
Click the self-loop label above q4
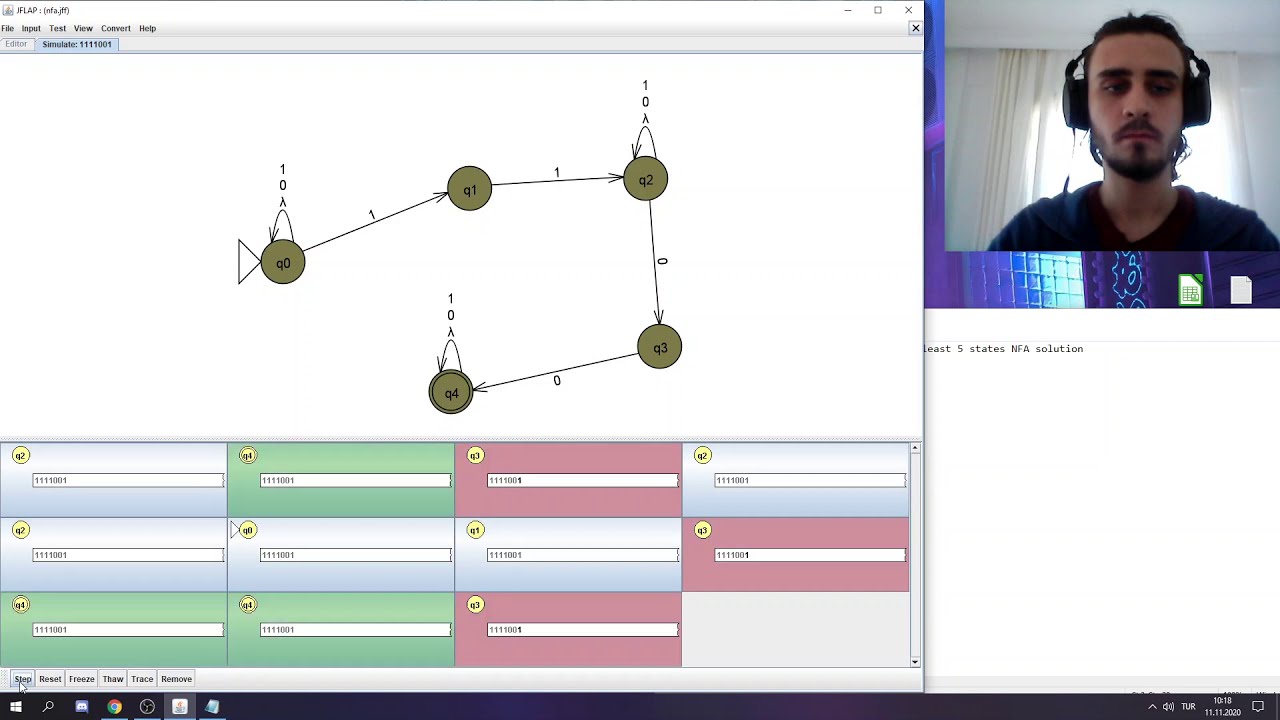(451, 315)
